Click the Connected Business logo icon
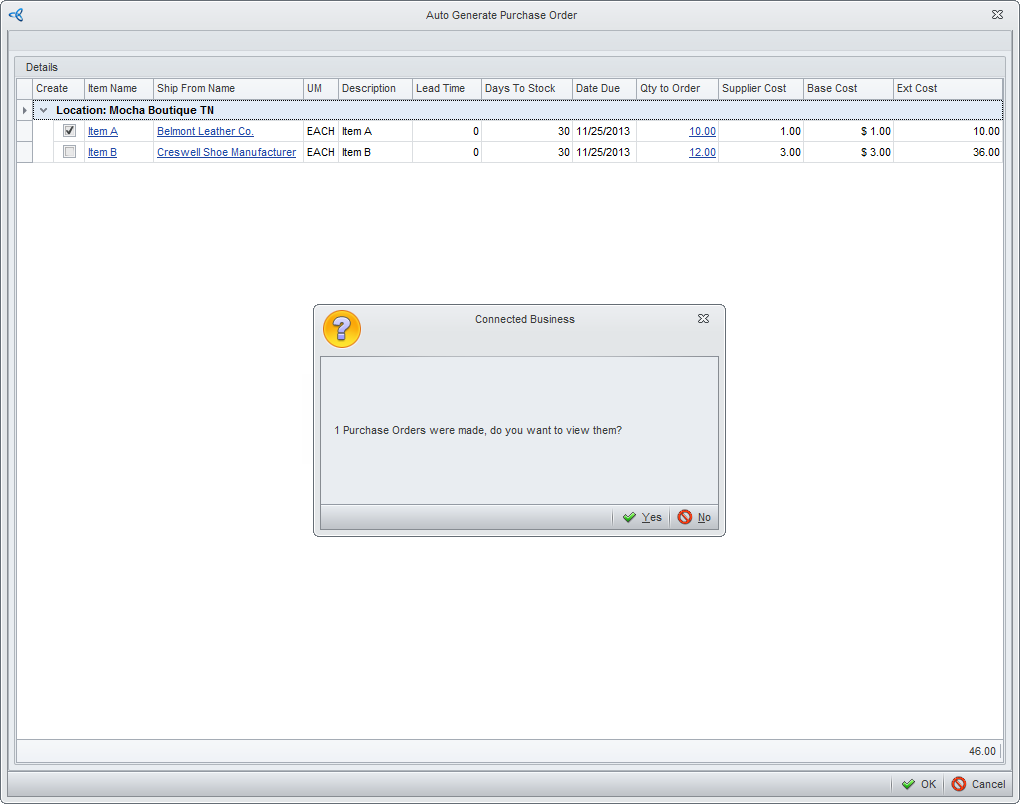1020x804 pixels. (16, 14)
